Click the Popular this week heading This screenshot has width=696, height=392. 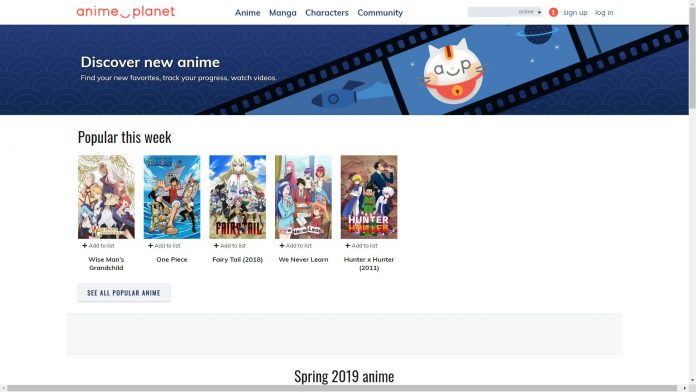coord(125,137)
